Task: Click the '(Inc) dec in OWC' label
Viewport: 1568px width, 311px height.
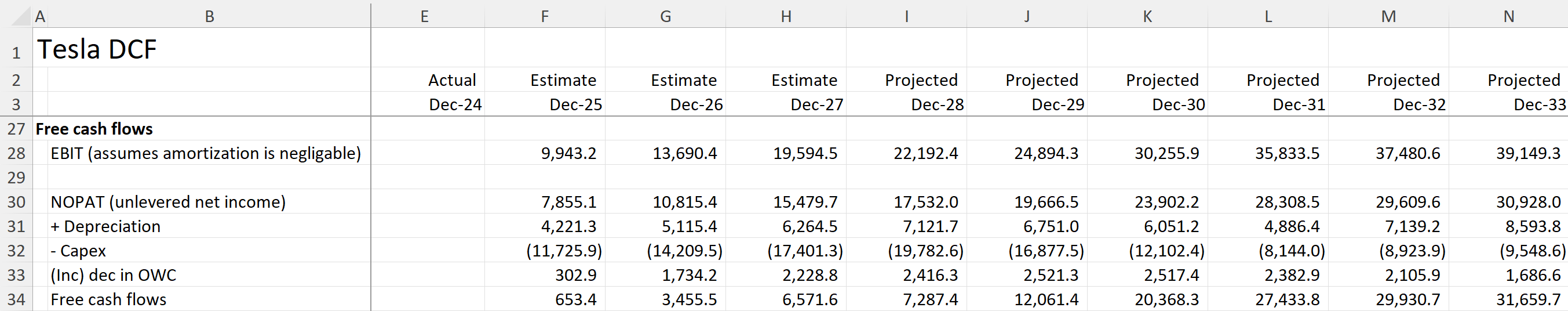Action: click(x=113, y=275)
